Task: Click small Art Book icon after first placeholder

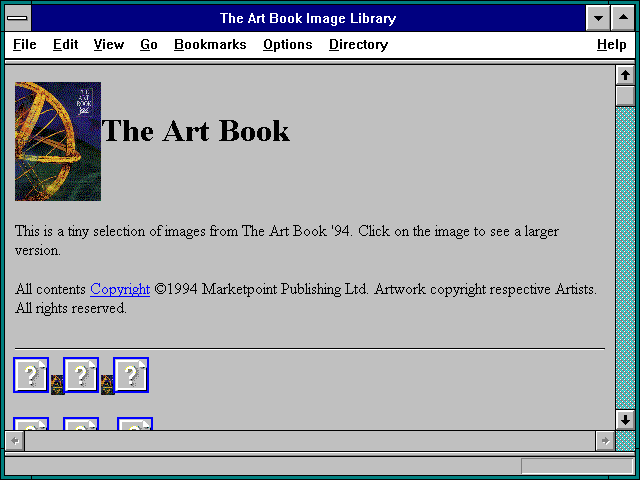Action: pyautogui.click(x=57, y=384)
